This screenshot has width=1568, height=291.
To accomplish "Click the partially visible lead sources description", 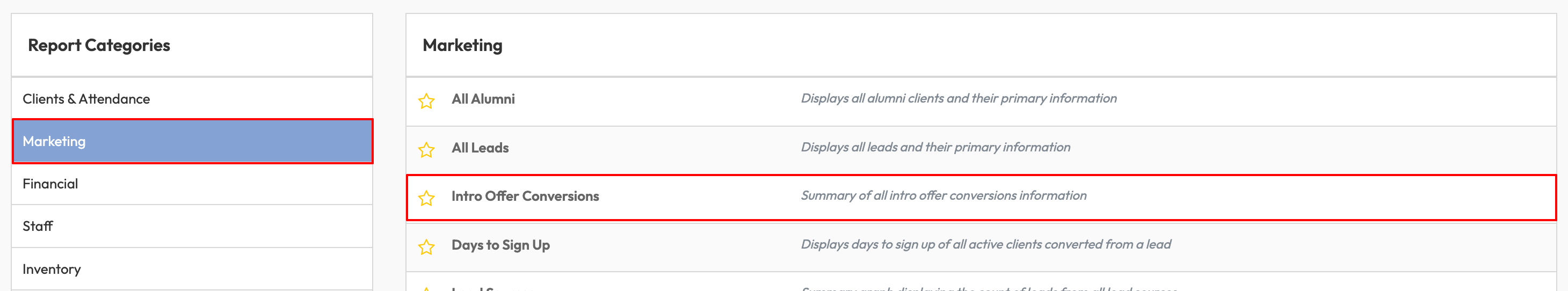I will tap(989, 288).
